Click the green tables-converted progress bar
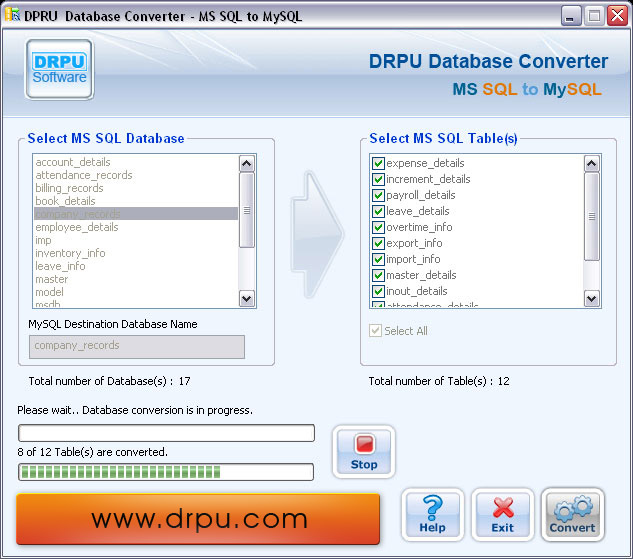633x559 pixels. pyautogui.click(x=166, y=472)
